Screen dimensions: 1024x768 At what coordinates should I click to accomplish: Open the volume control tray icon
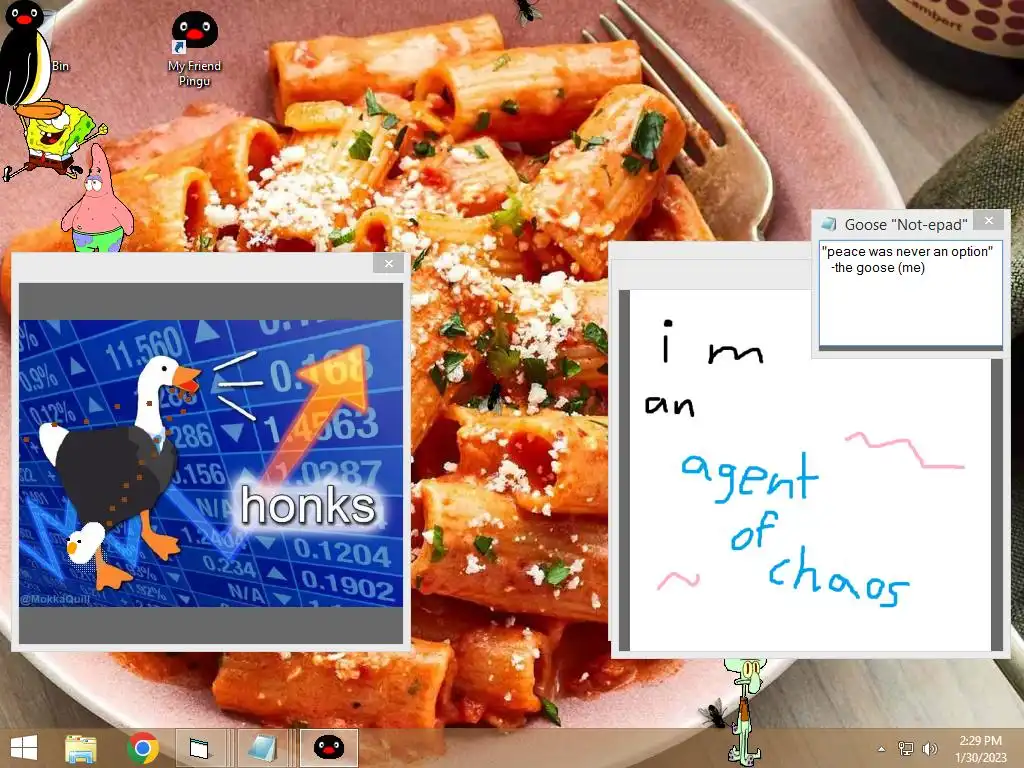click(929, 749)
